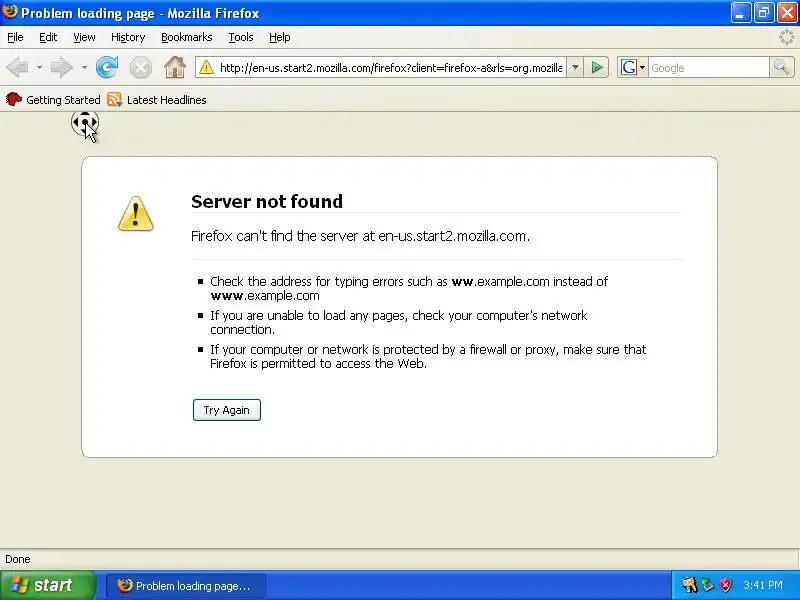
Task: Click the Back arrow button
Action: tap(17, 67)
